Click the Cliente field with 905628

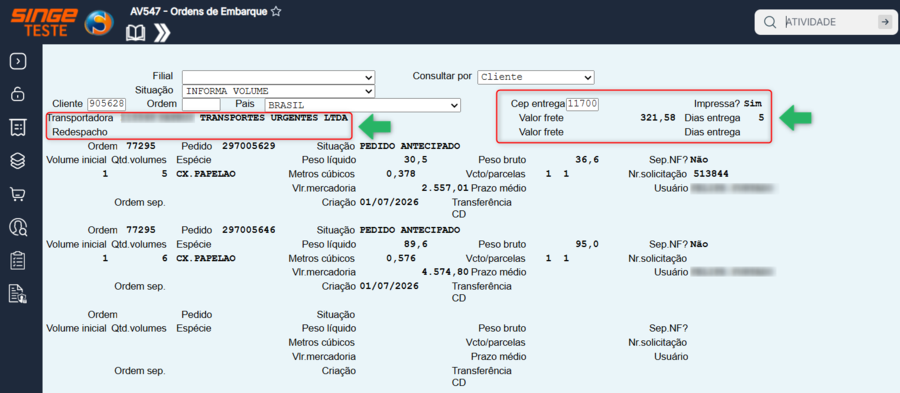coord(106,104)
